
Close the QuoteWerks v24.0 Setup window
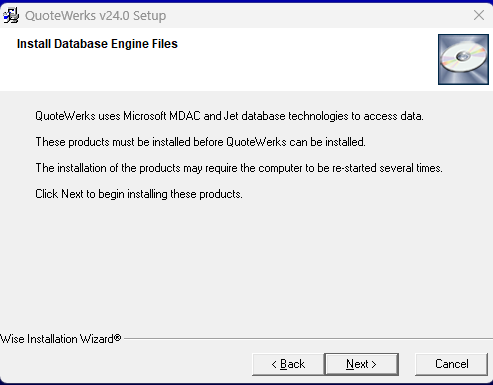point(479,15)
